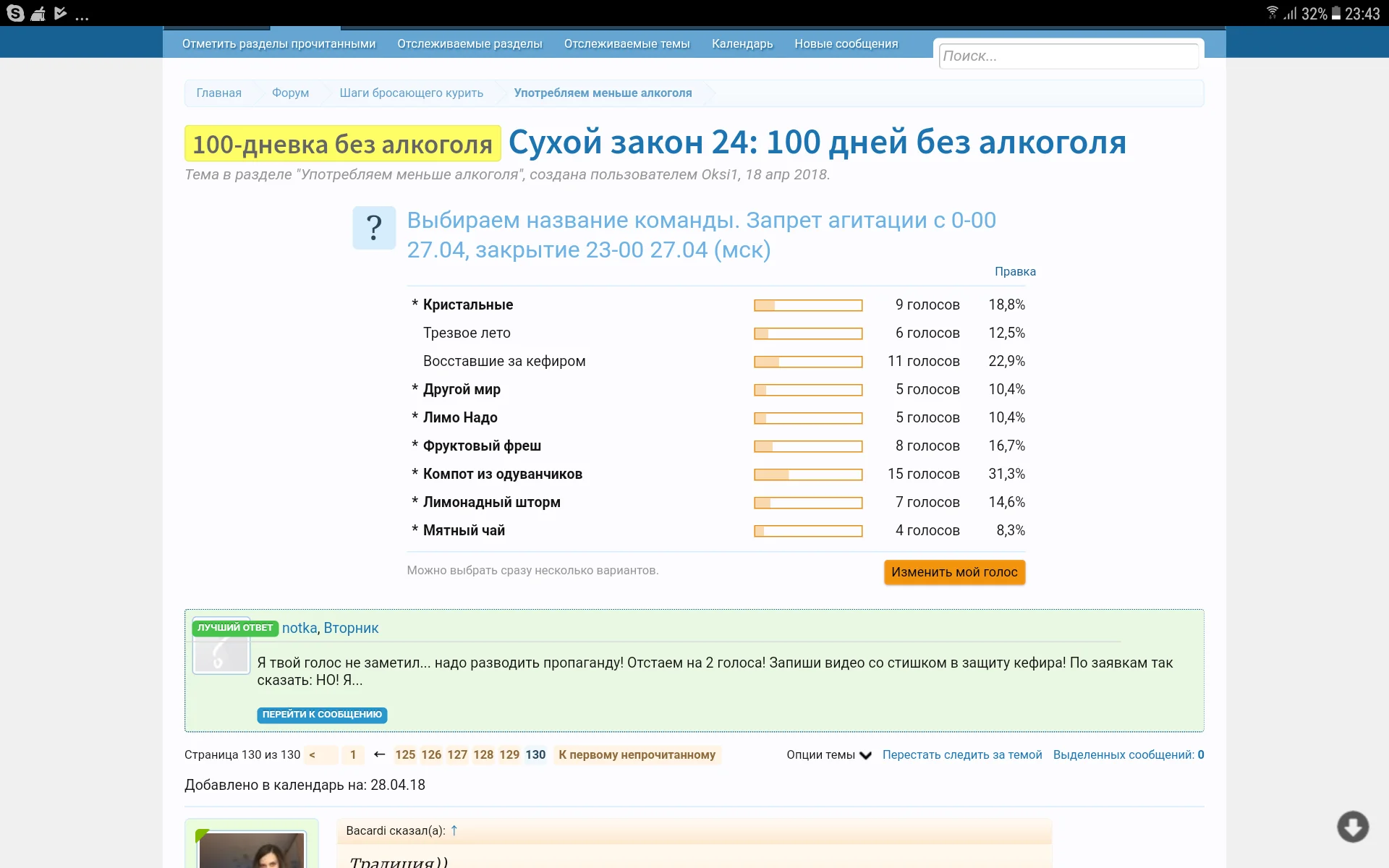
Task: Open Google Play from the status bar
Action: tap(61, 12)
